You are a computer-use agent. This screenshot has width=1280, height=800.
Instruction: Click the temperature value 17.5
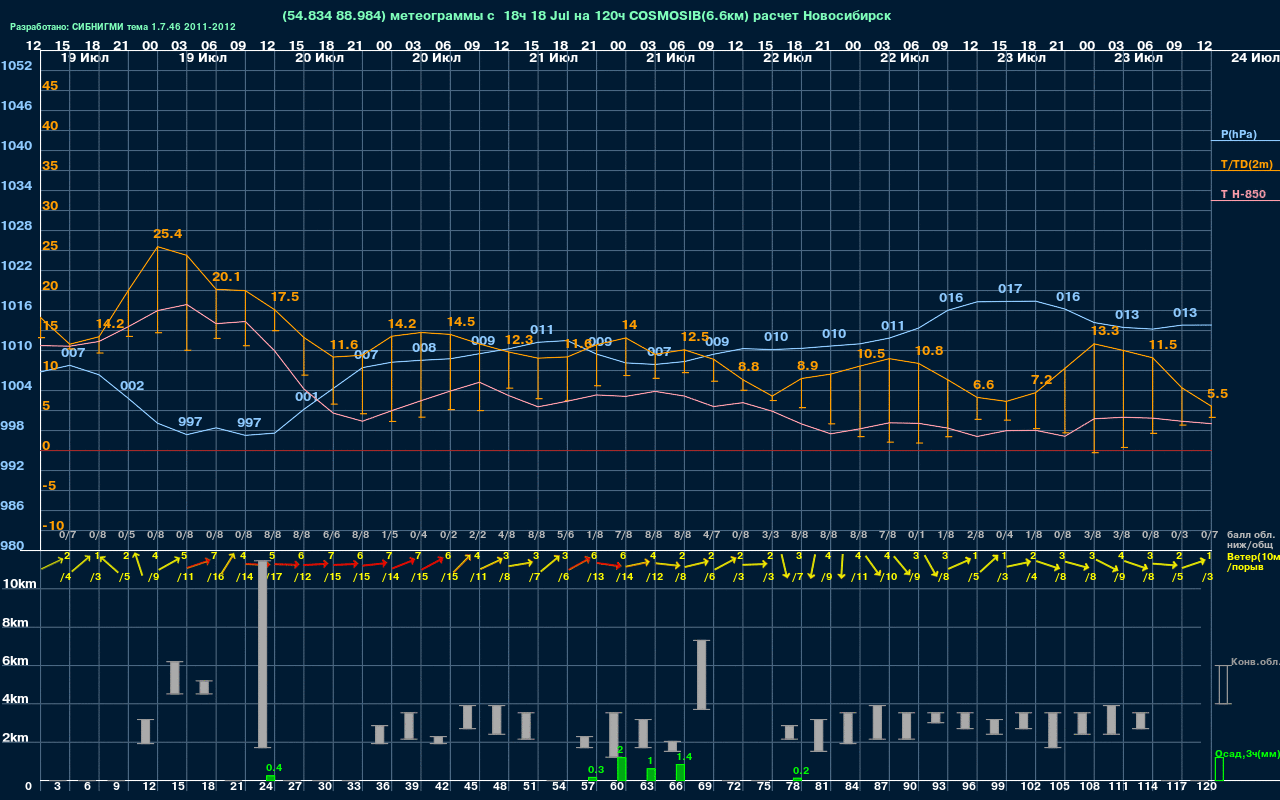point(285,297)
